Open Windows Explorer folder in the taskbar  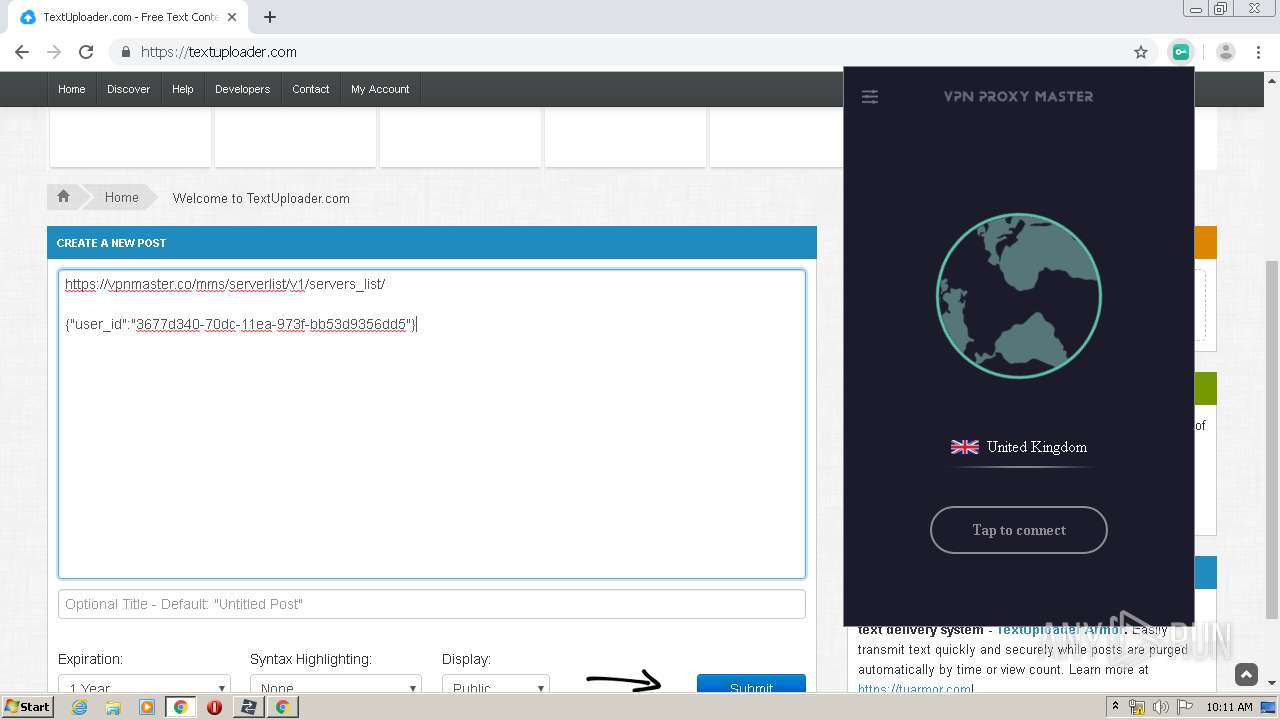[x=113, y=707]
